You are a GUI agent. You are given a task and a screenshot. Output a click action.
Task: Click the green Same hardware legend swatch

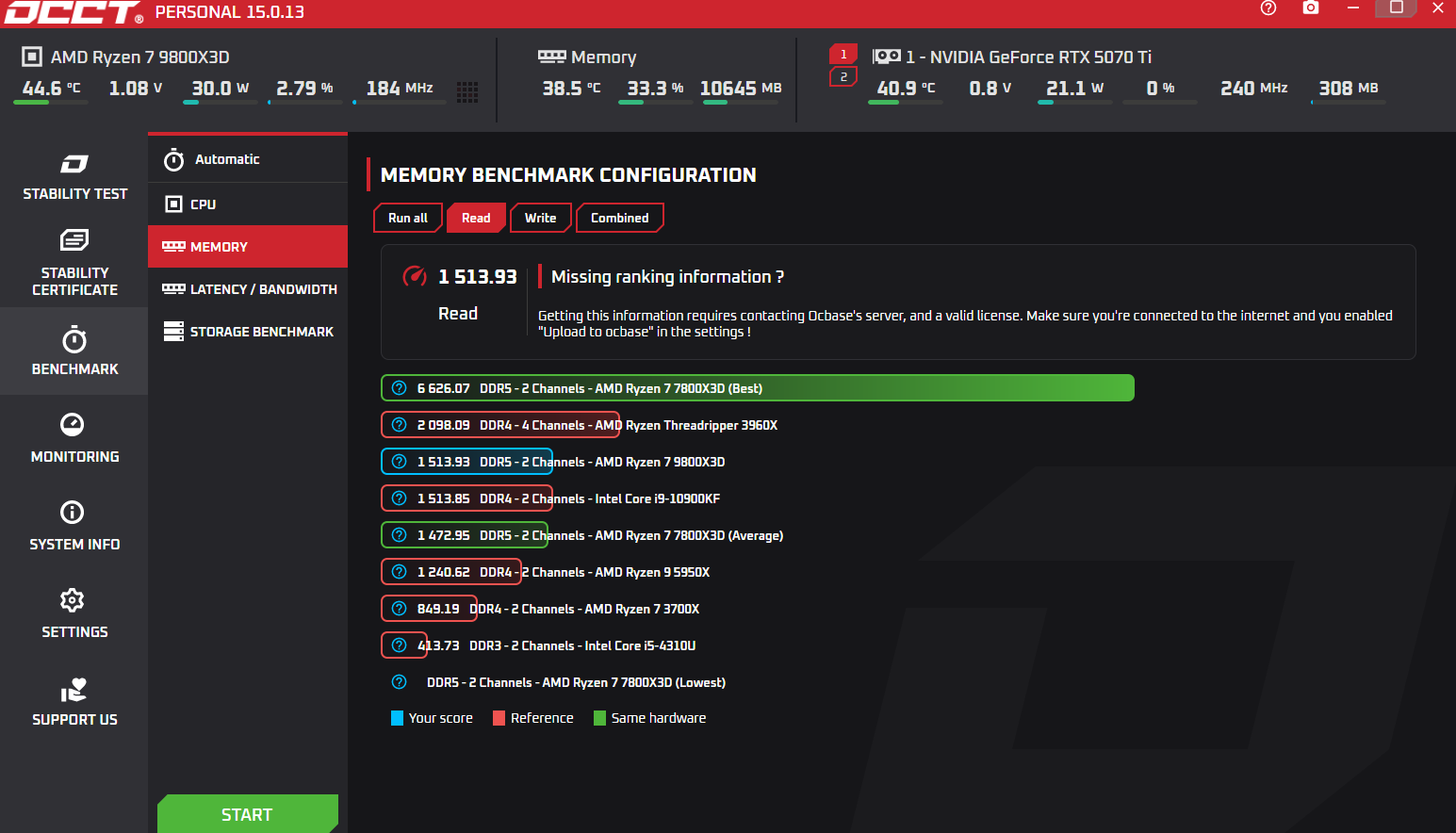point(600,718)
